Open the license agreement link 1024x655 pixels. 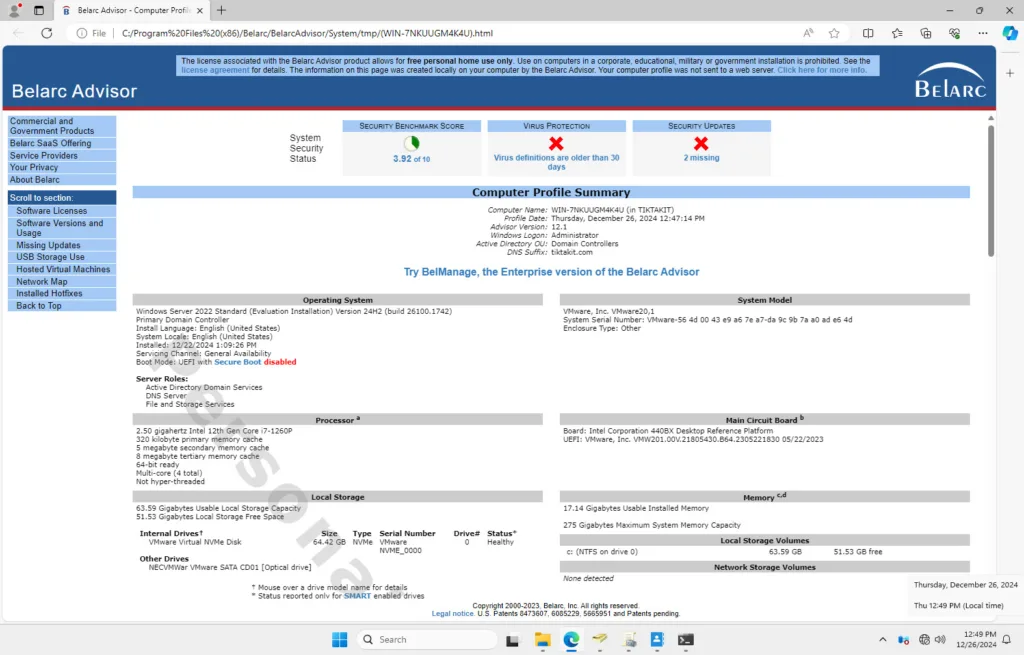215,70
